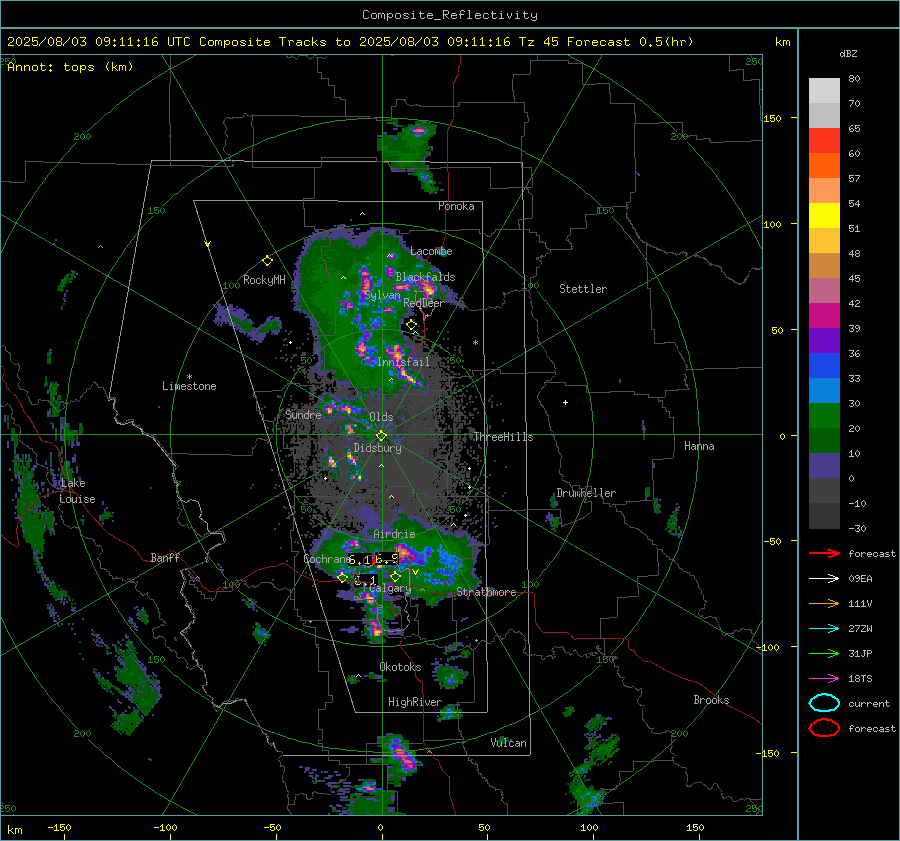Click the yellow diamond marker near RockyMH
This screenshot has width=900, height=841.
(x=267, y=261)
